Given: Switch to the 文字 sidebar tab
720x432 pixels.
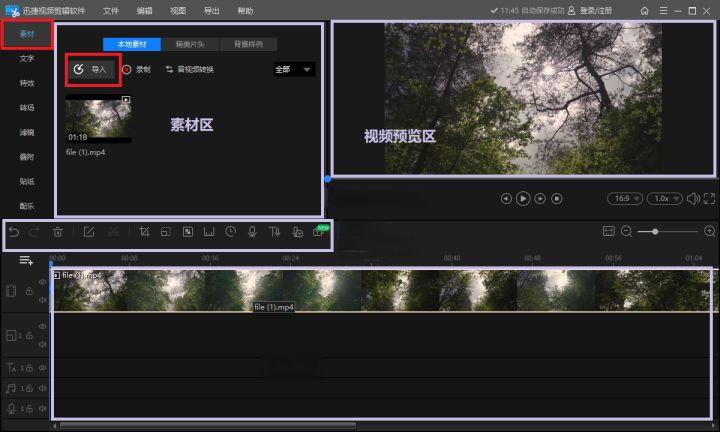Looking at the screenshot, I should 27,59.
